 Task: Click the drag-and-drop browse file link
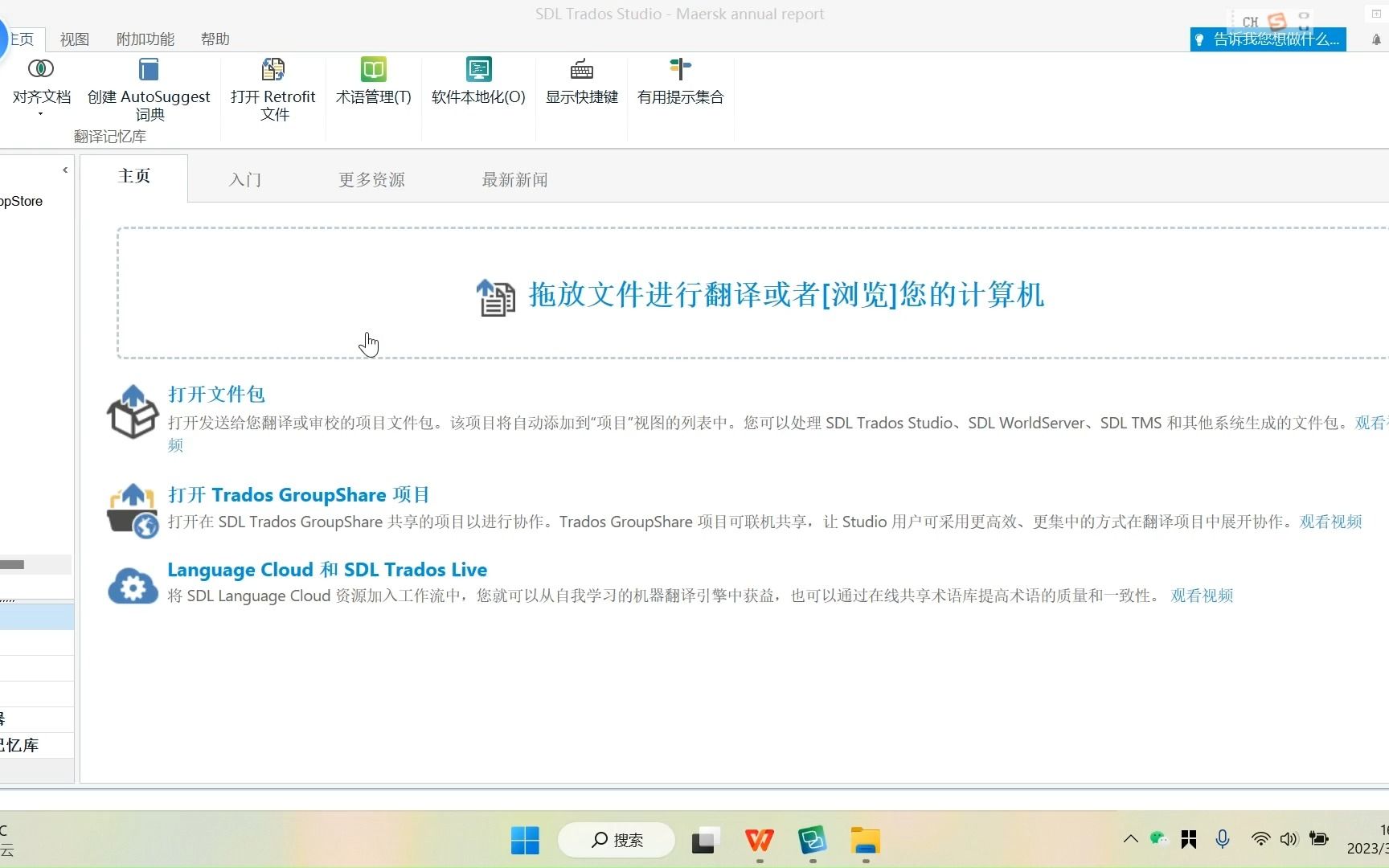(x=786, y=295)
